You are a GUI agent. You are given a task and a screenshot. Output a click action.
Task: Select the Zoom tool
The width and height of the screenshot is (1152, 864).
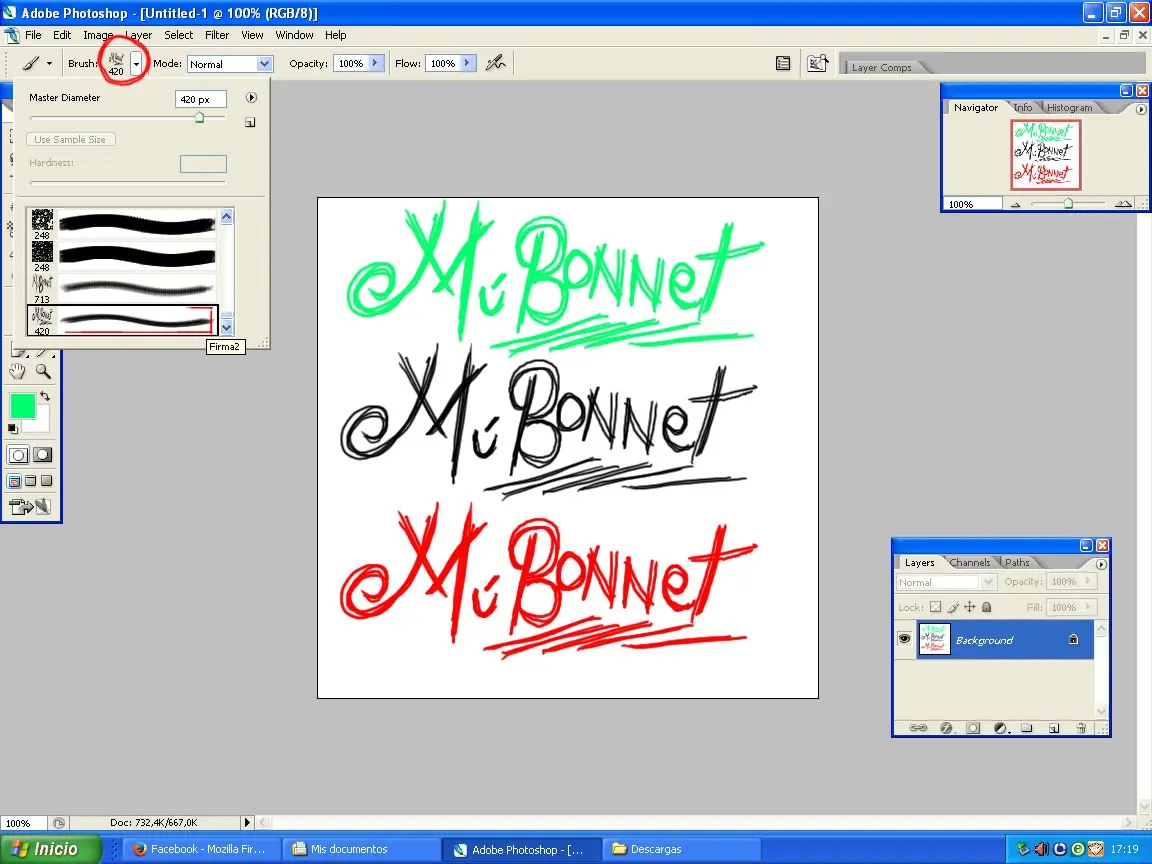42,372
